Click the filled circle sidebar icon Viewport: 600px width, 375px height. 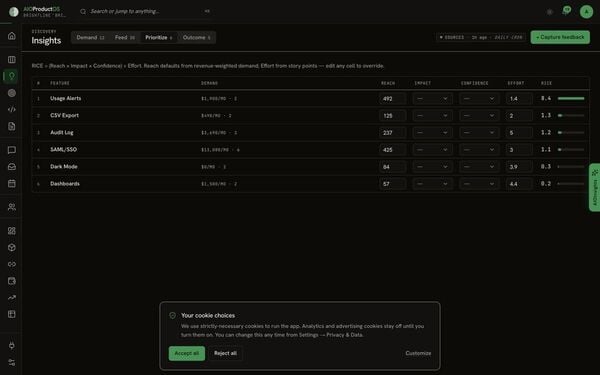(x=12, y=93)
